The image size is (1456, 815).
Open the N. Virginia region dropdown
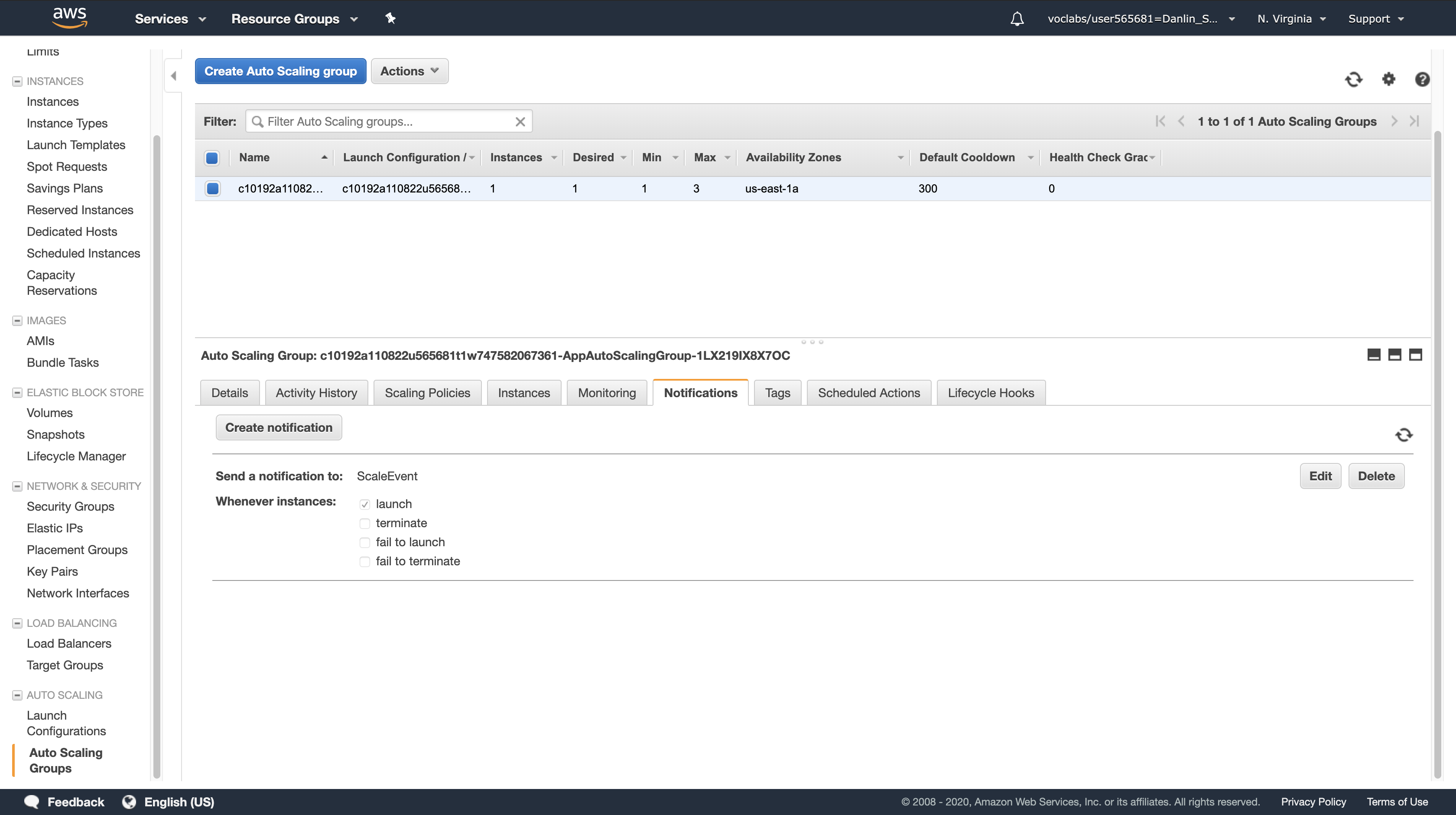coord(1291,19)
